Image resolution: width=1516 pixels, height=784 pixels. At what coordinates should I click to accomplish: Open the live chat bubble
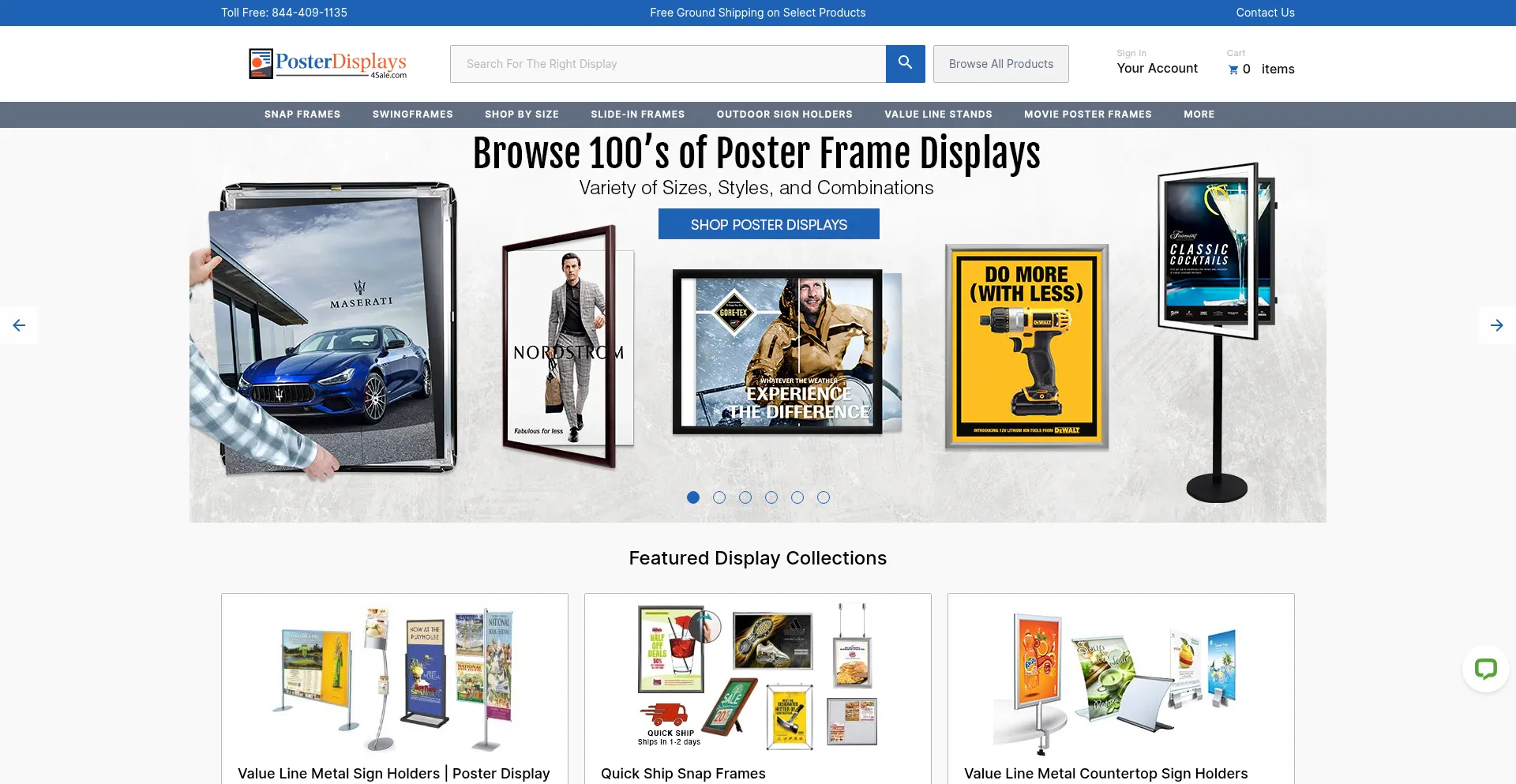(x=1486, y=669)
